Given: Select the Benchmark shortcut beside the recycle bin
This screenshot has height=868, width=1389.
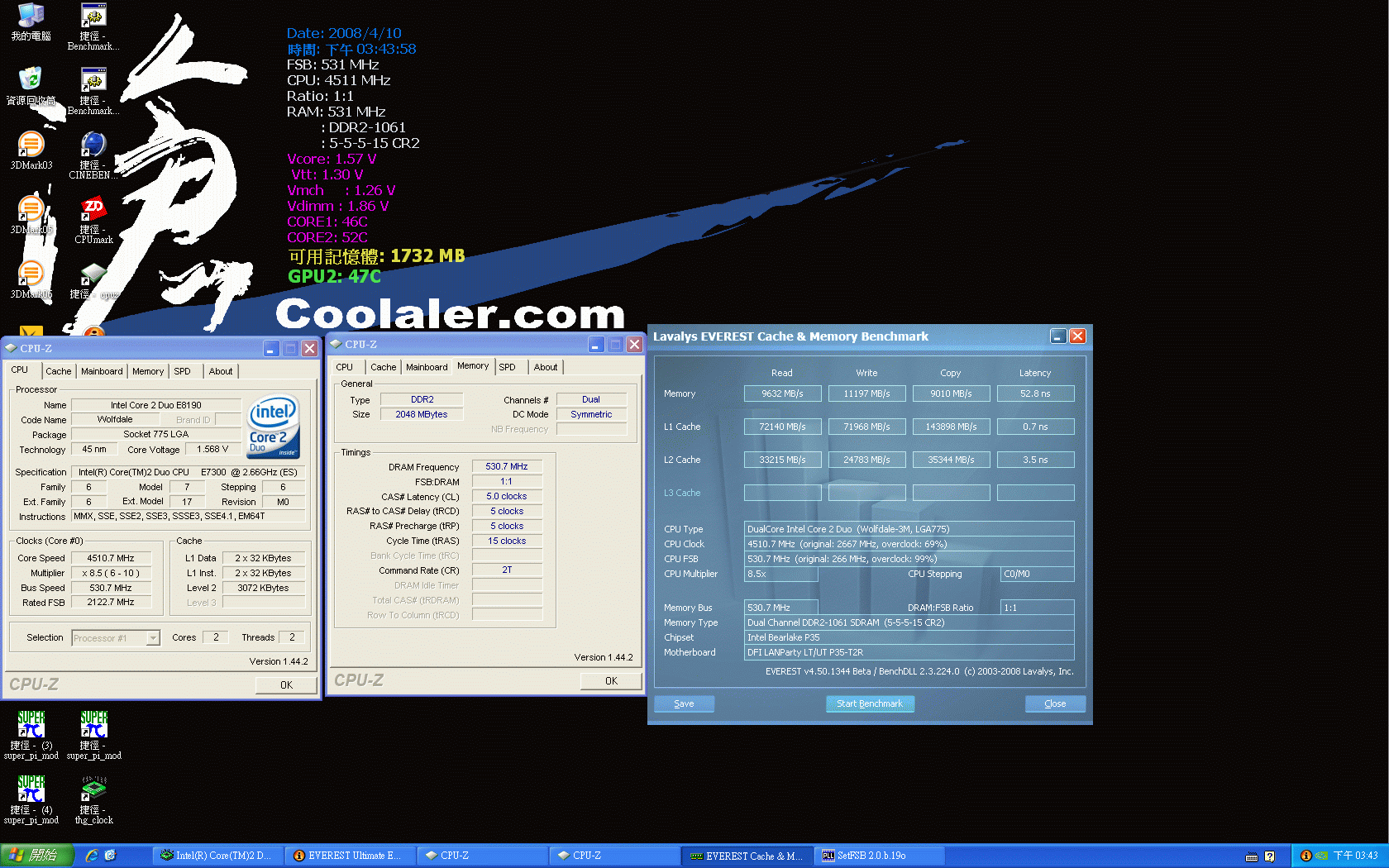Looking at the screenshot, I should (x=93, y=90).
